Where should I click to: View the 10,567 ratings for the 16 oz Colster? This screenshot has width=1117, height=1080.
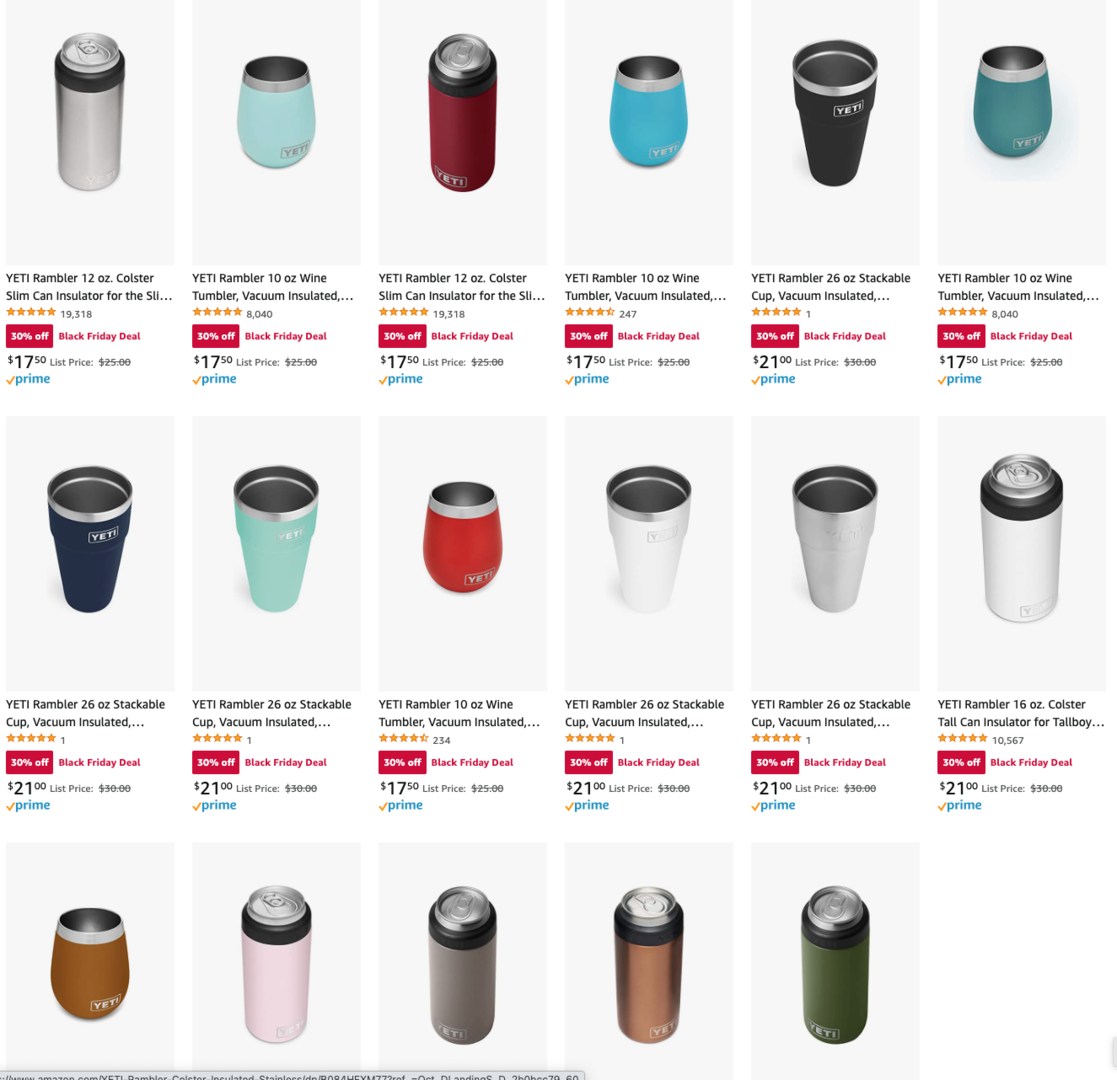tap(1007, 740)
